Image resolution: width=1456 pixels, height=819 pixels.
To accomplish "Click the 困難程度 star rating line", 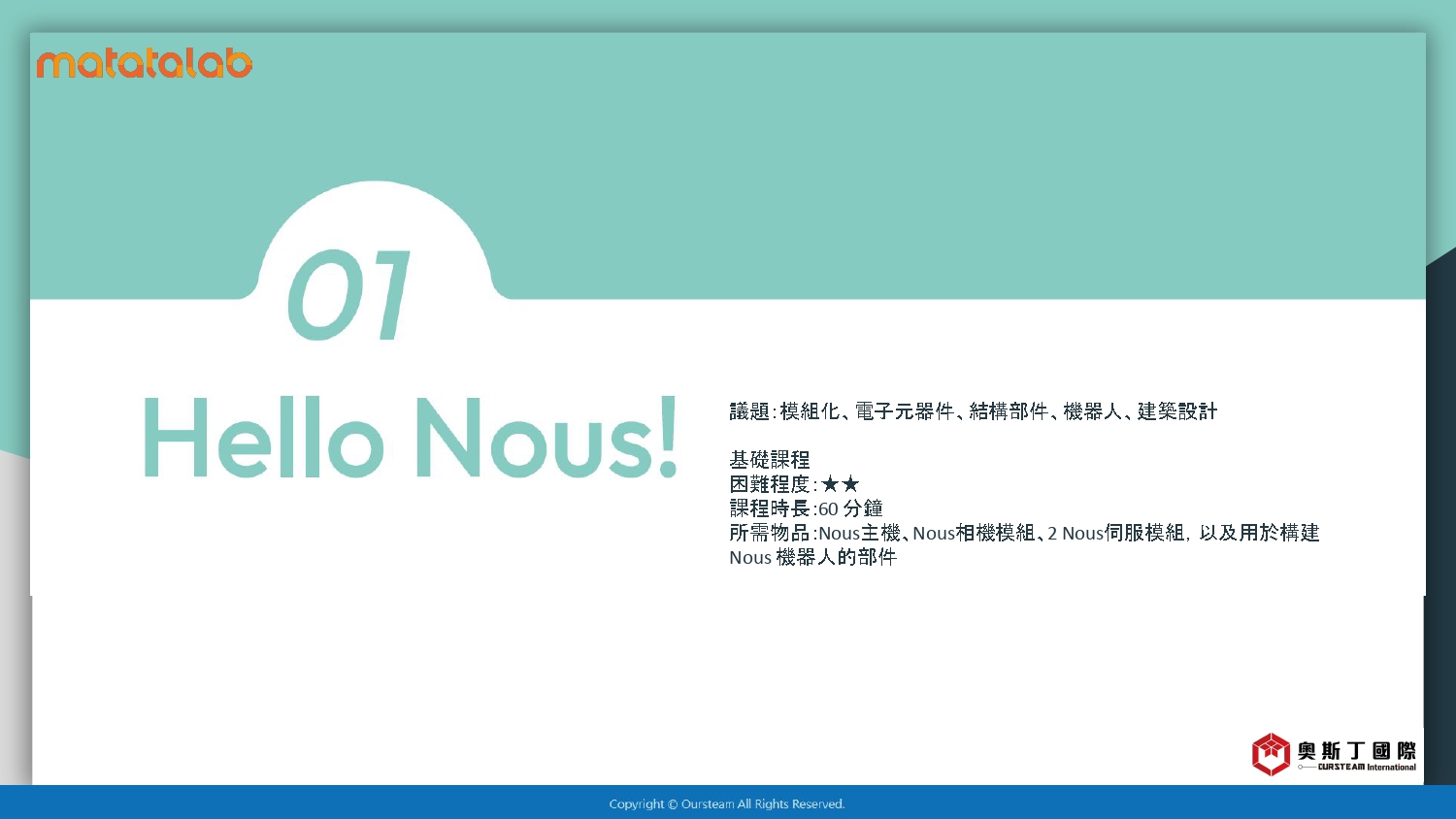I will click(794, 483).
